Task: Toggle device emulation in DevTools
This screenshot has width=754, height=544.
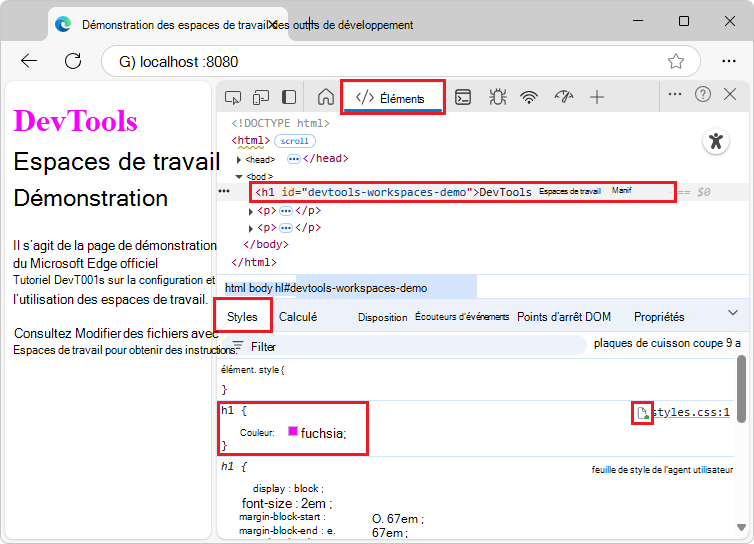Action: click(x=261, y=98)
